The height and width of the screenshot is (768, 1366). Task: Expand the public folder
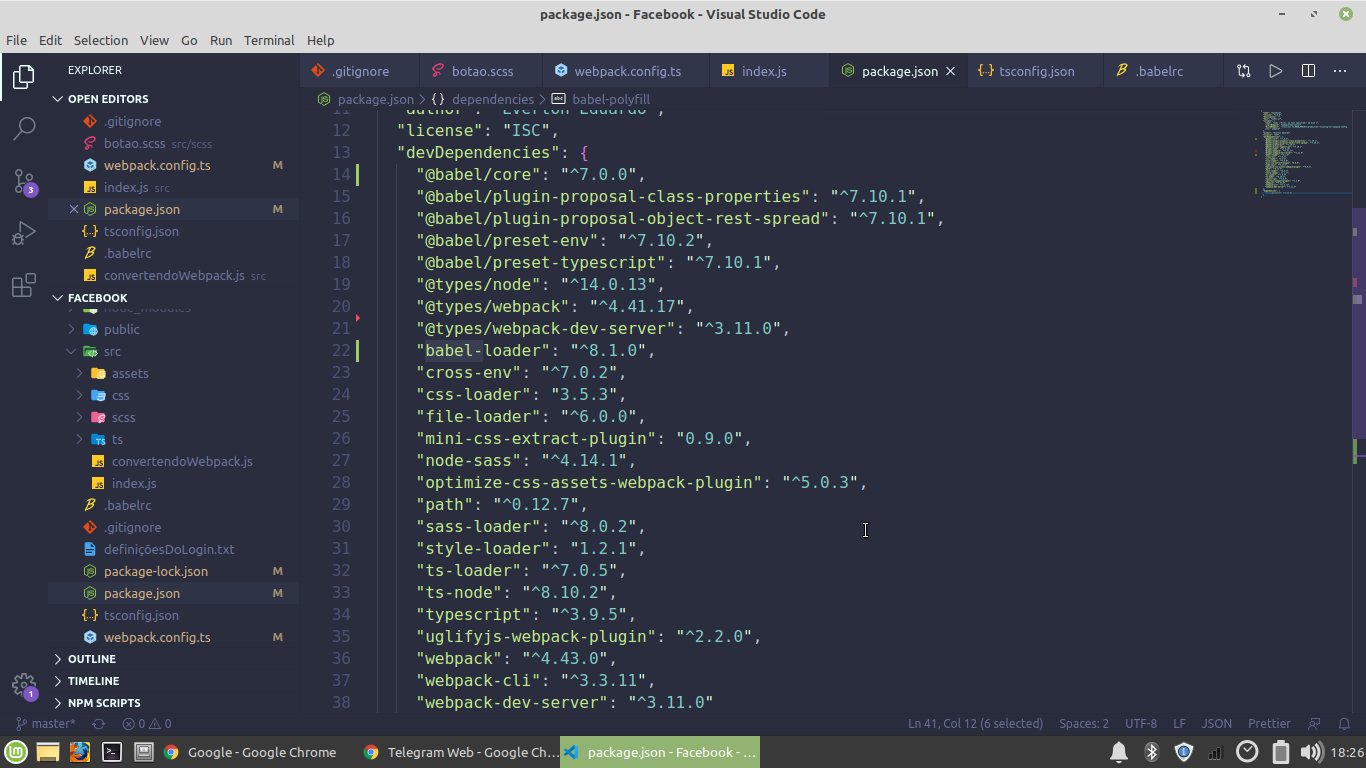(173, 329)
